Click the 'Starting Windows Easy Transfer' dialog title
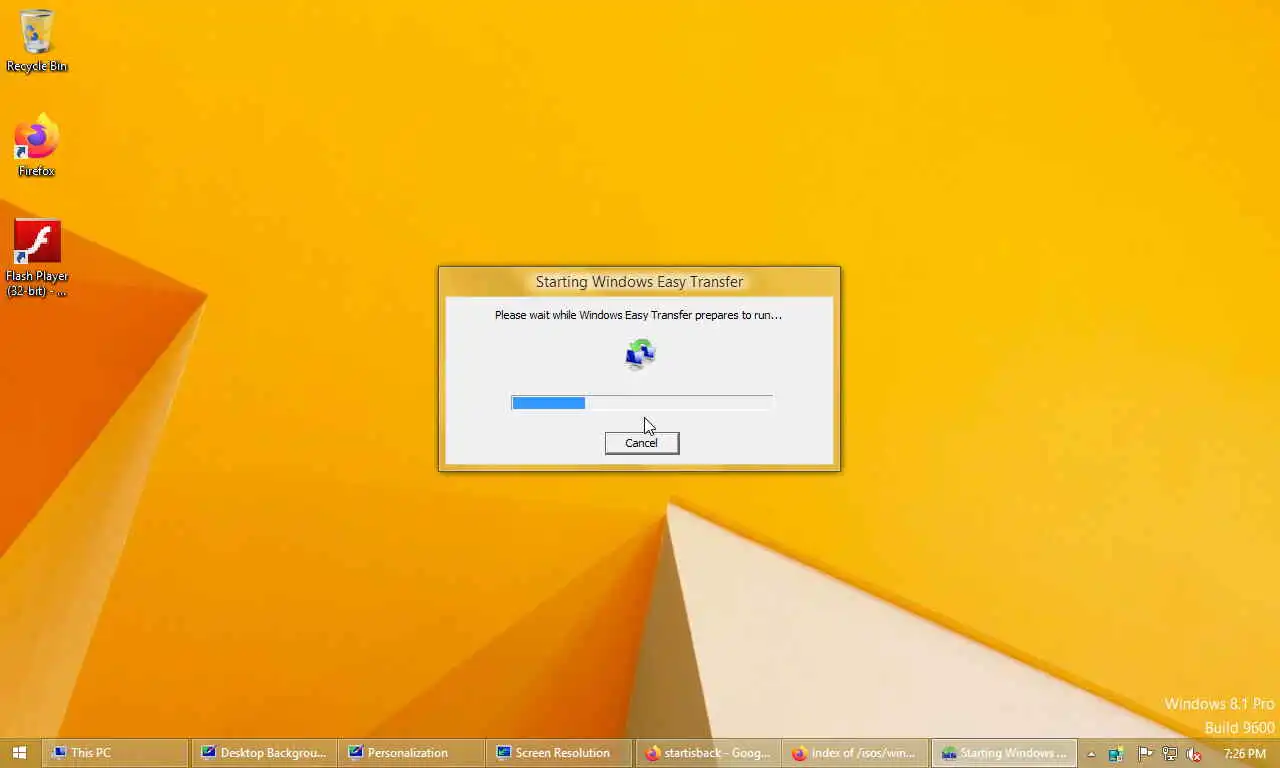 [x=639, y=282]
